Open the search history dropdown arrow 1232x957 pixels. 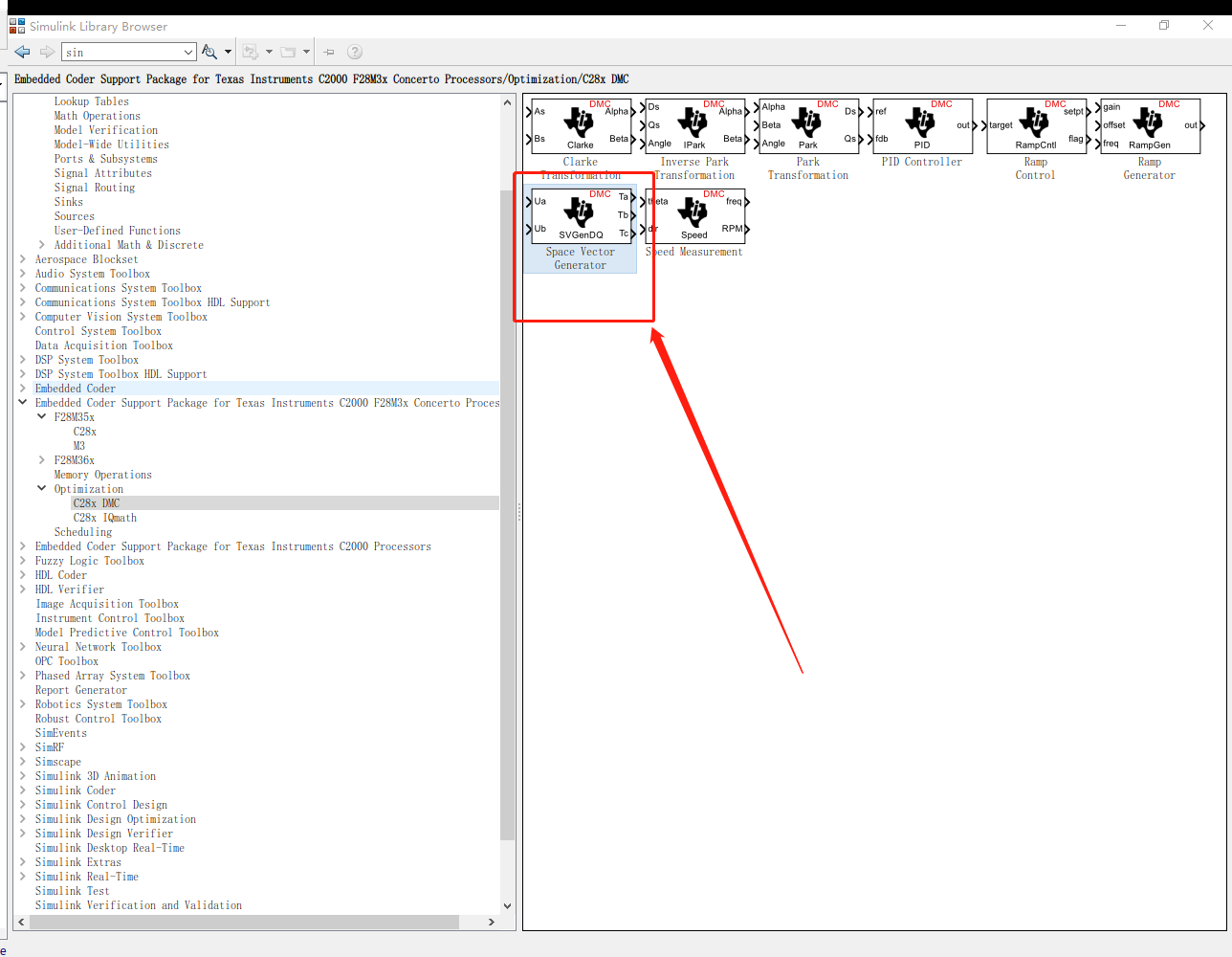coord(188,52)
